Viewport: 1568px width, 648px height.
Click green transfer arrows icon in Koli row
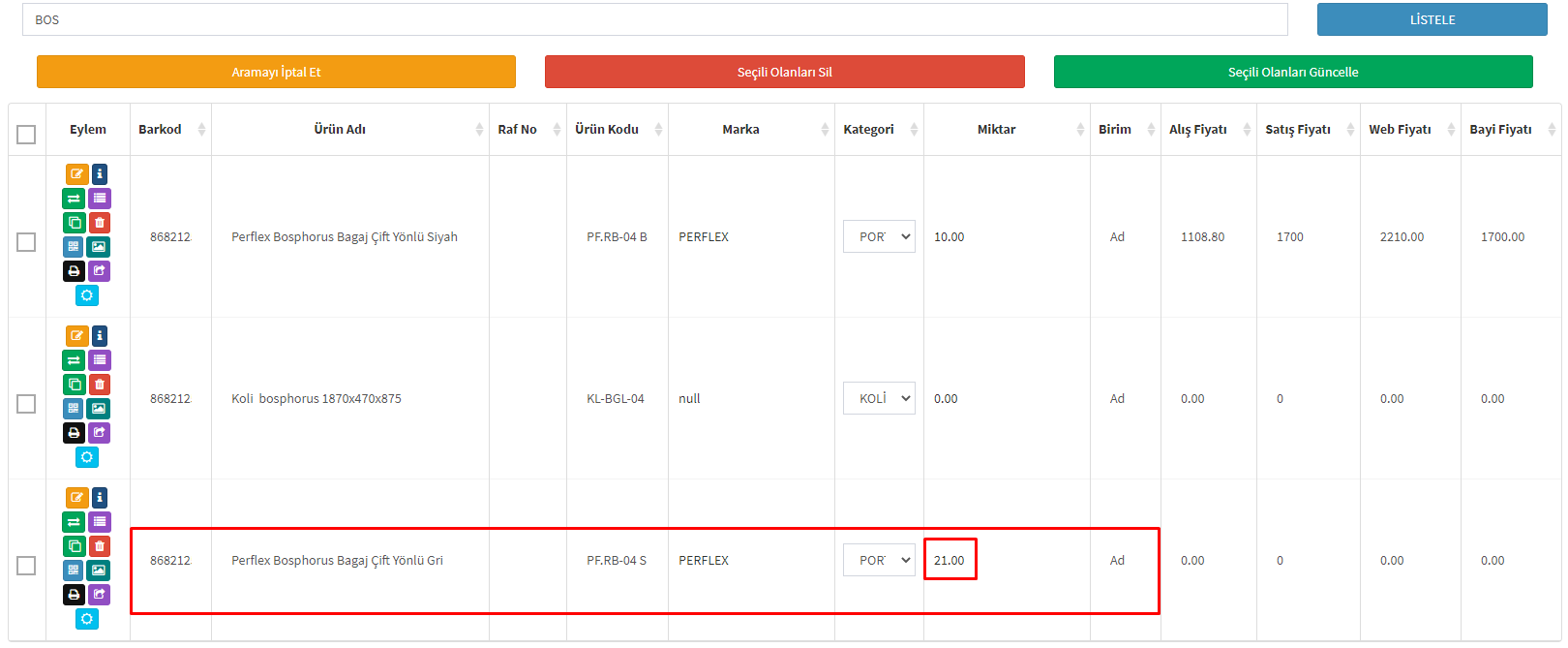pyautogui.click(x=74, y=360)
